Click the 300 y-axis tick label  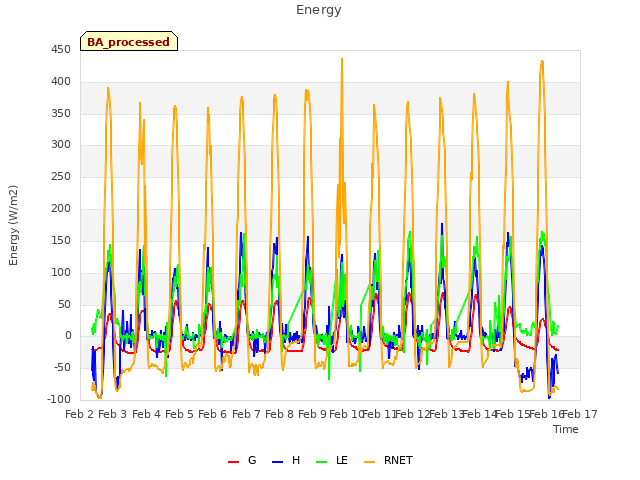(x=61, y=144)
